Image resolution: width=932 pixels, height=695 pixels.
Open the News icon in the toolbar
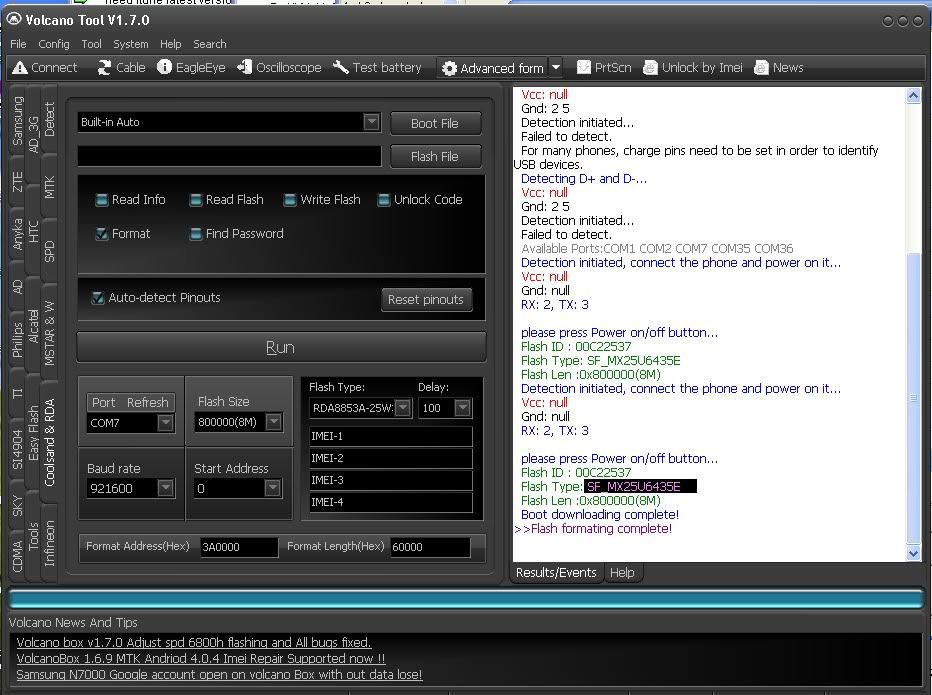[x=761, y=68]
